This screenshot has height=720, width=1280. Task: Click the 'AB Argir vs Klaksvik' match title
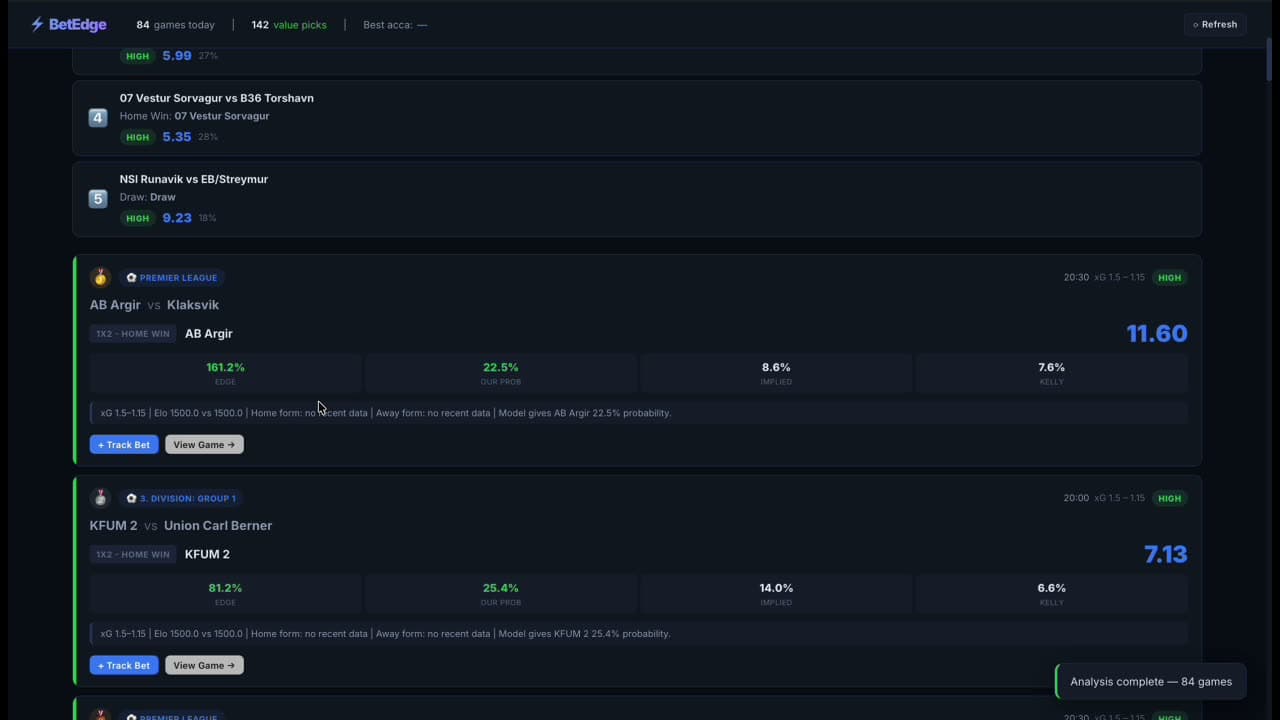tap(154, 305)
